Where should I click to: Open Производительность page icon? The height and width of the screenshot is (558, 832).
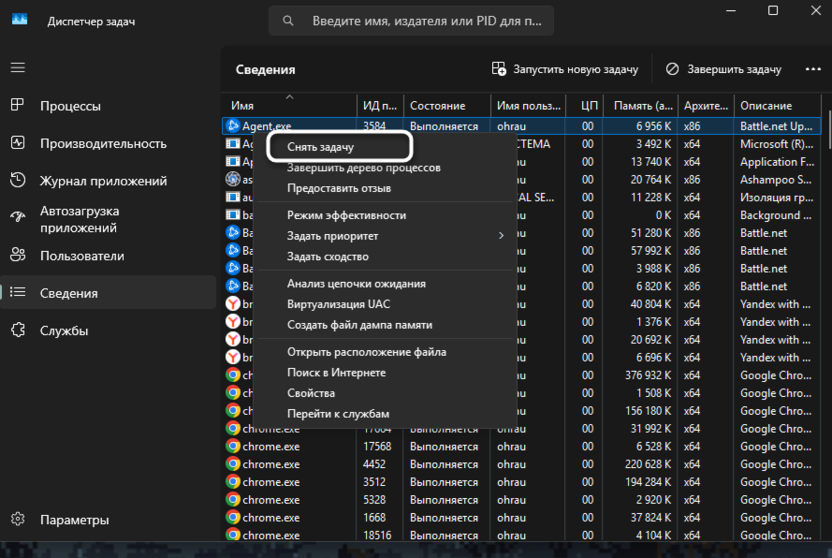click(x=18, y=143)
